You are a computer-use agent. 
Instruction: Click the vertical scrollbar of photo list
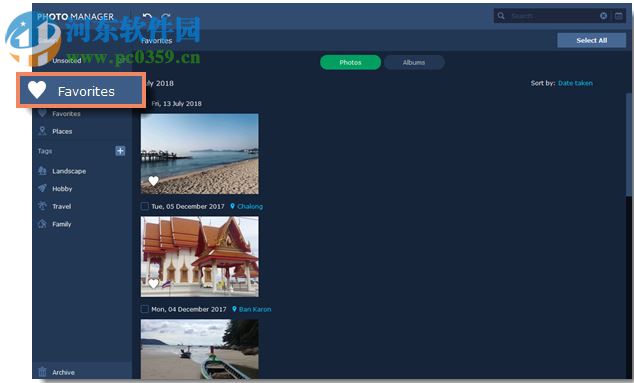click(629, 146)
